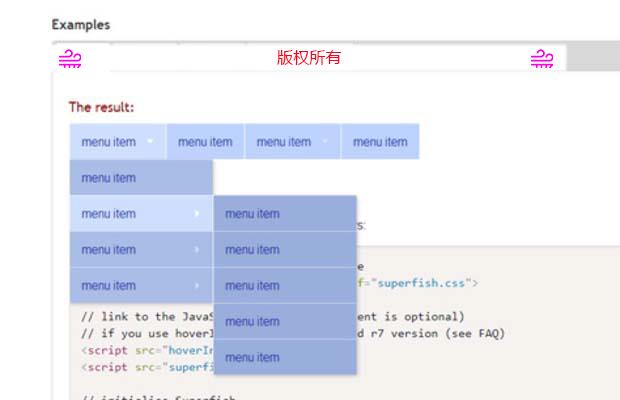Click the first top-bar menu item label
The image size is (620, 400).
coord(108,142)
